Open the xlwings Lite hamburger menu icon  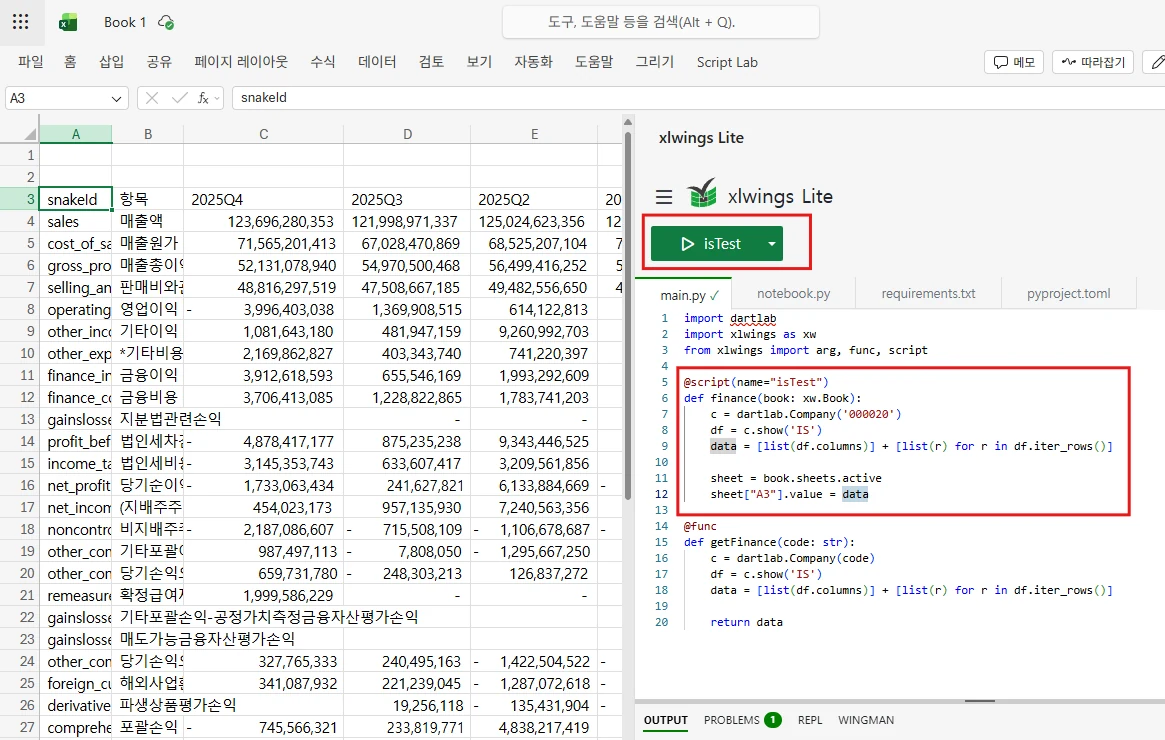(663, 196)
